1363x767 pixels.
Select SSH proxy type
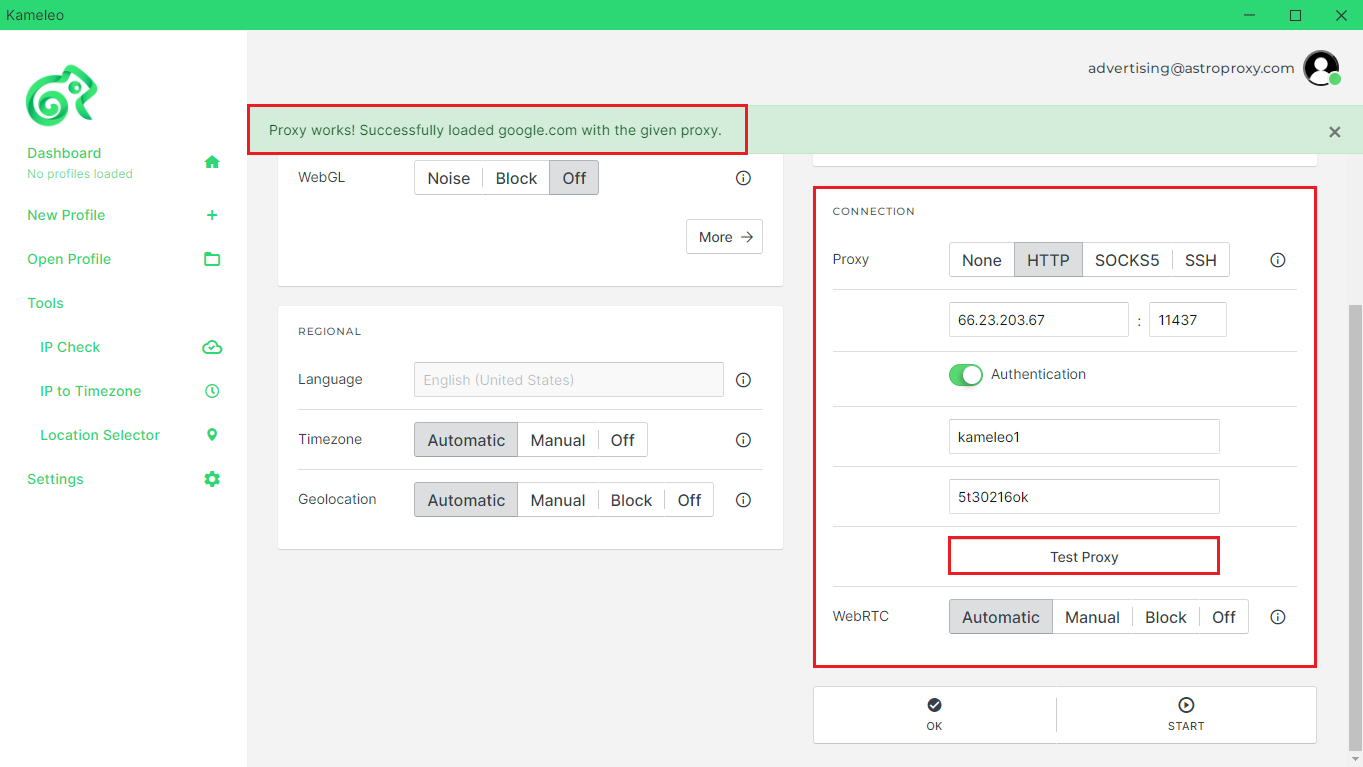tap(1200, 260)
